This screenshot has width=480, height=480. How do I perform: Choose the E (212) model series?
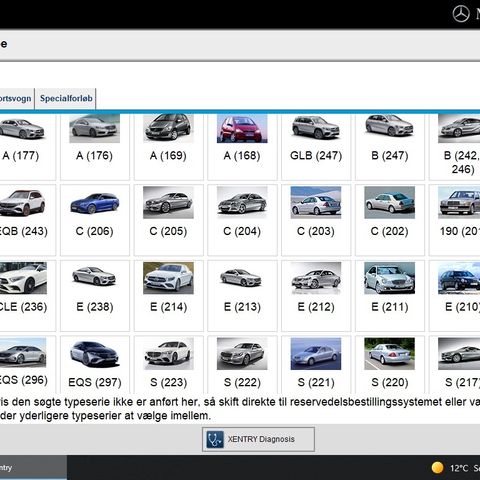(316, 296)
